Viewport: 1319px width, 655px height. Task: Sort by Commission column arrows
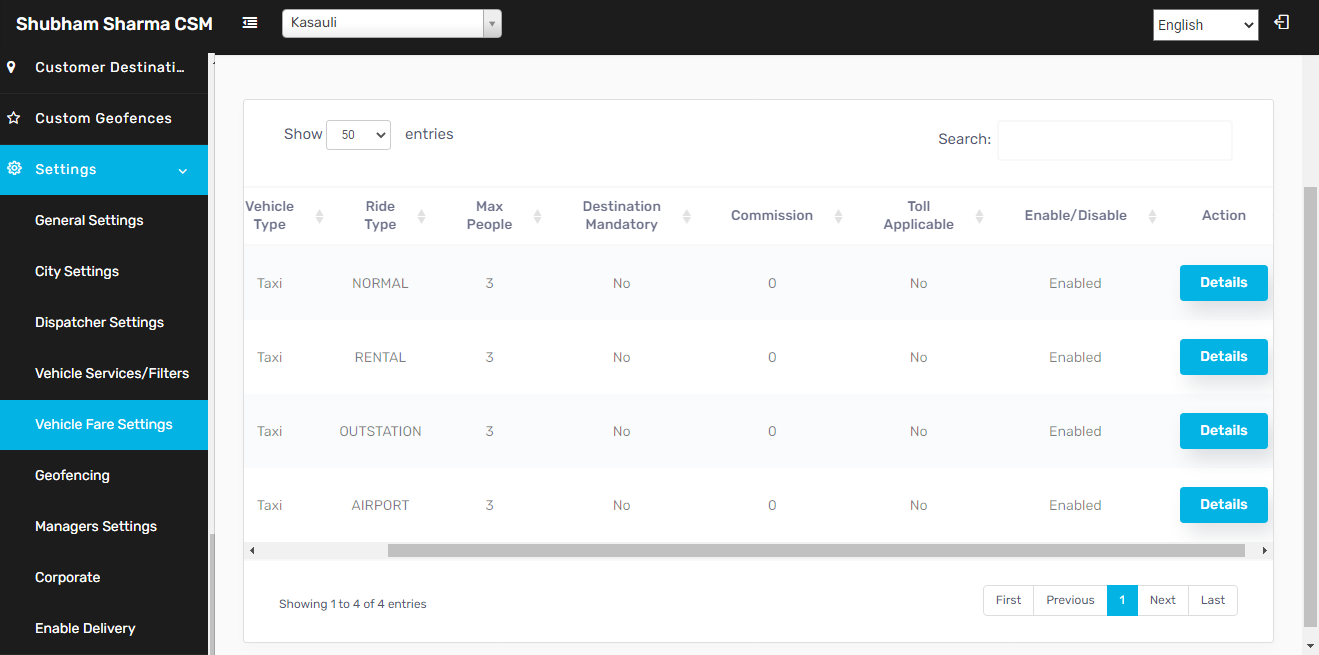pyautogui.click(x=838, y=216)
